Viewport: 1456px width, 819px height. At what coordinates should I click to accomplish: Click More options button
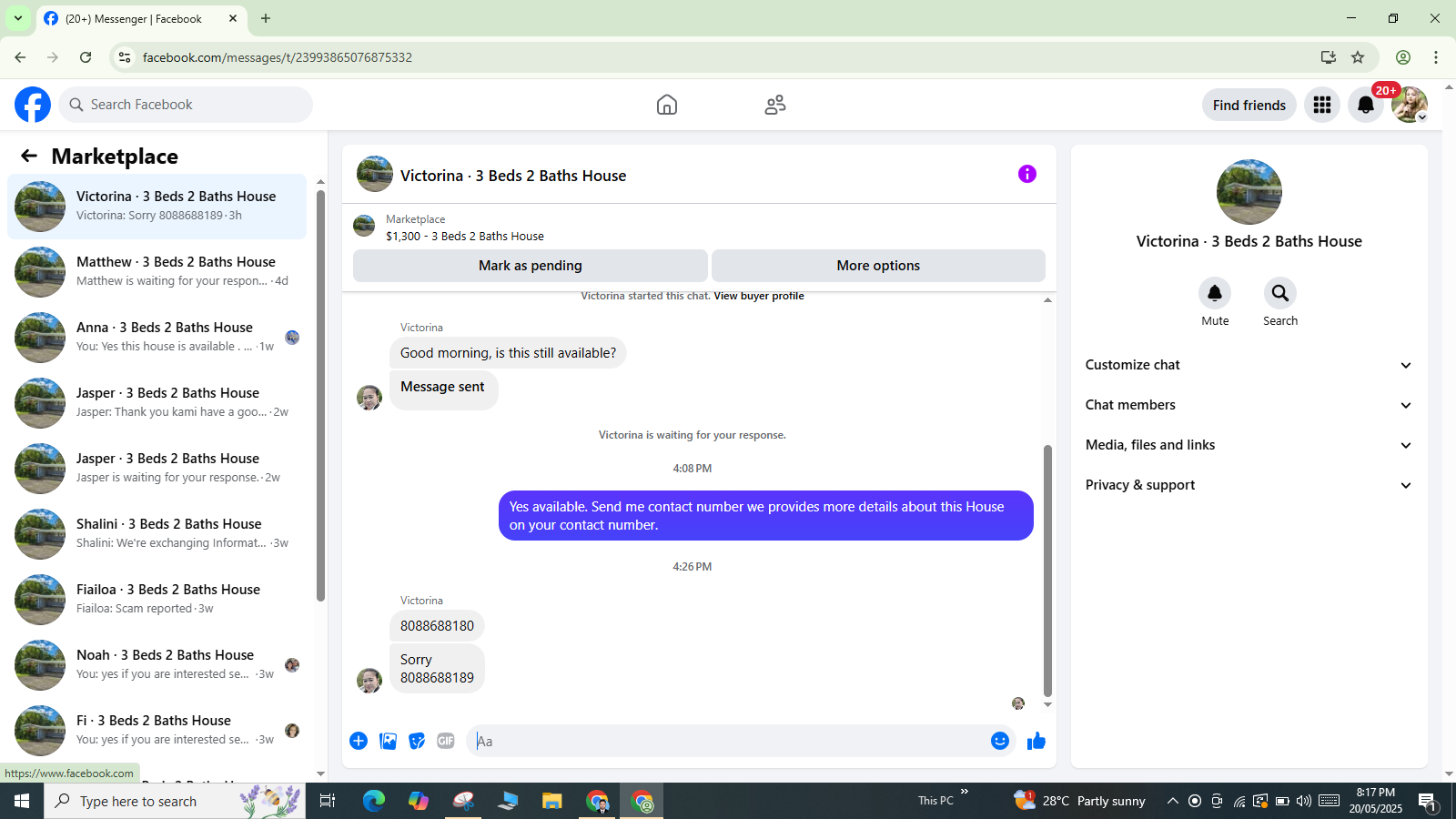(878, 266)
